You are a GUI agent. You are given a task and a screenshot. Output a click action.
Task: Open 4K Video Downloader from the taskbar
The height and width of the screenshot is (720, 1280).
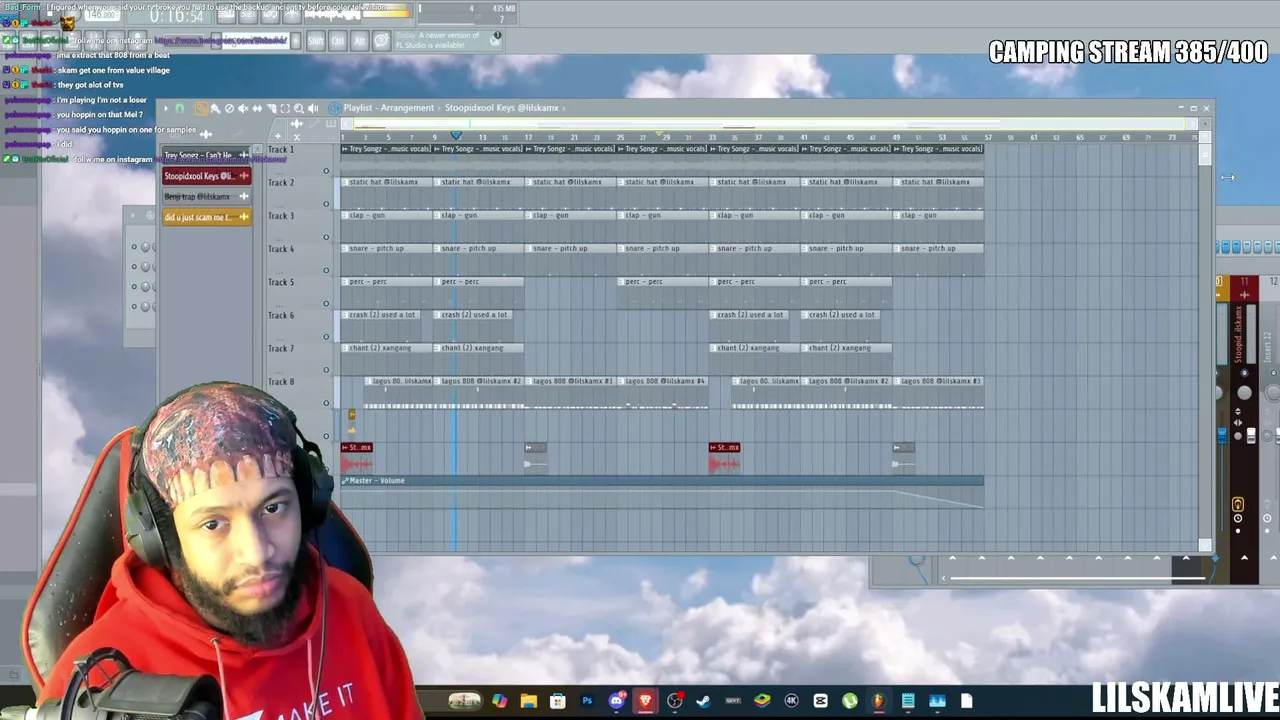click(792, 701)
